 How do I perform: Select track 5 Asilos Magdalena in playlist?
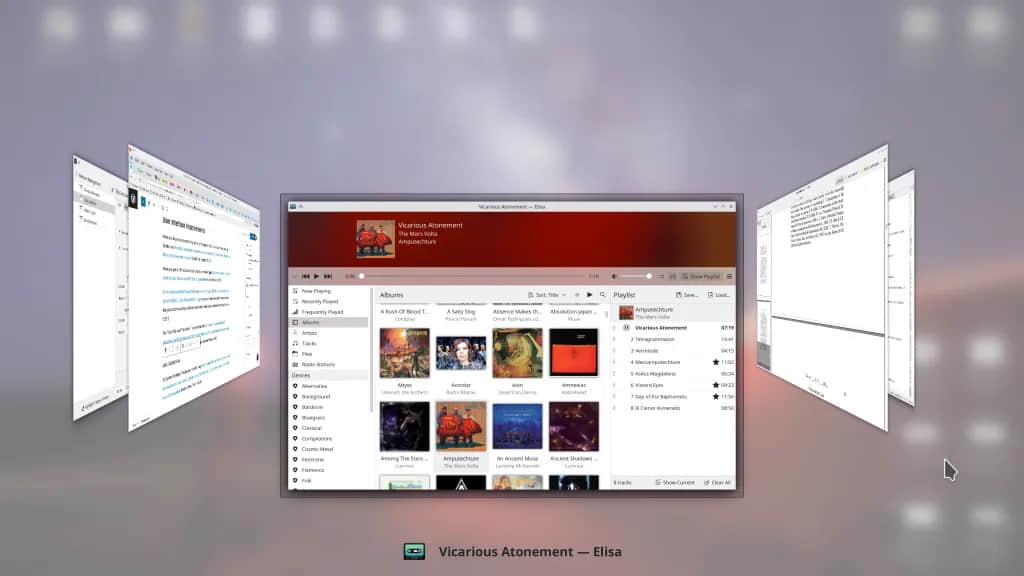click(673, 374)
